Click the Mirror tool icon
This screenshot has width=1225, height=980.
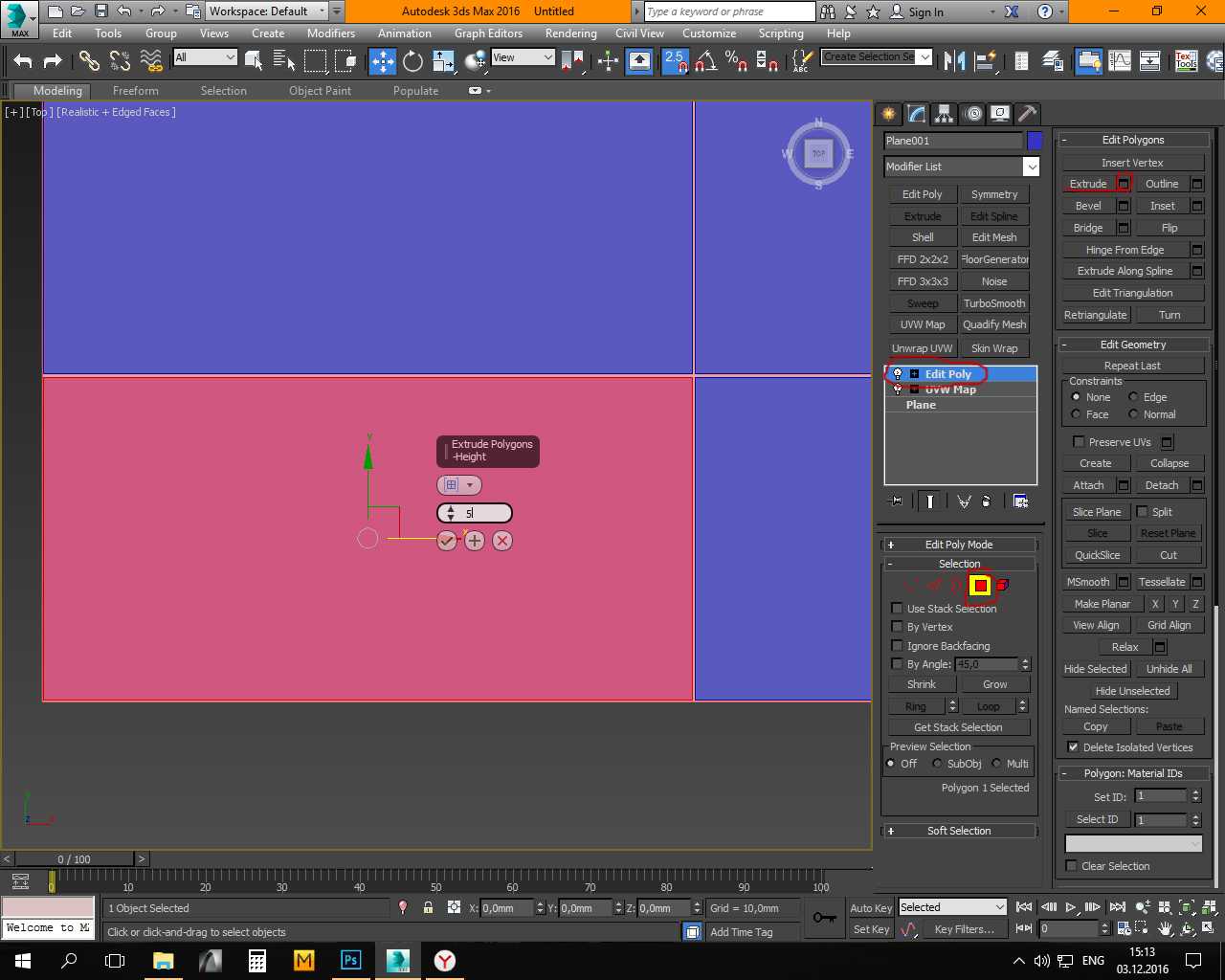point(954,61)
